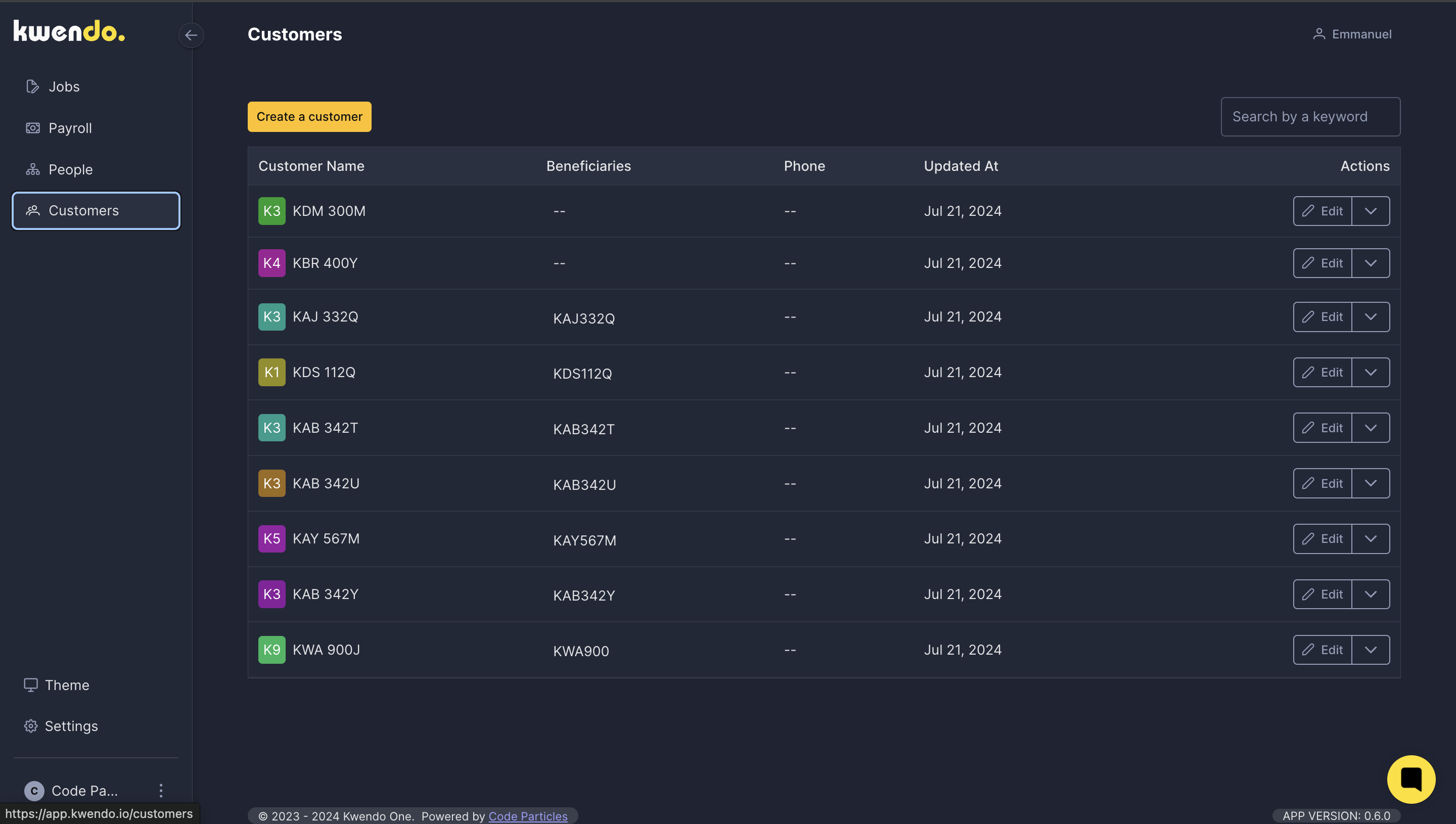
Task: Click the KDS 112Q K1 avatar badge
Action: [x=271, y=373]
